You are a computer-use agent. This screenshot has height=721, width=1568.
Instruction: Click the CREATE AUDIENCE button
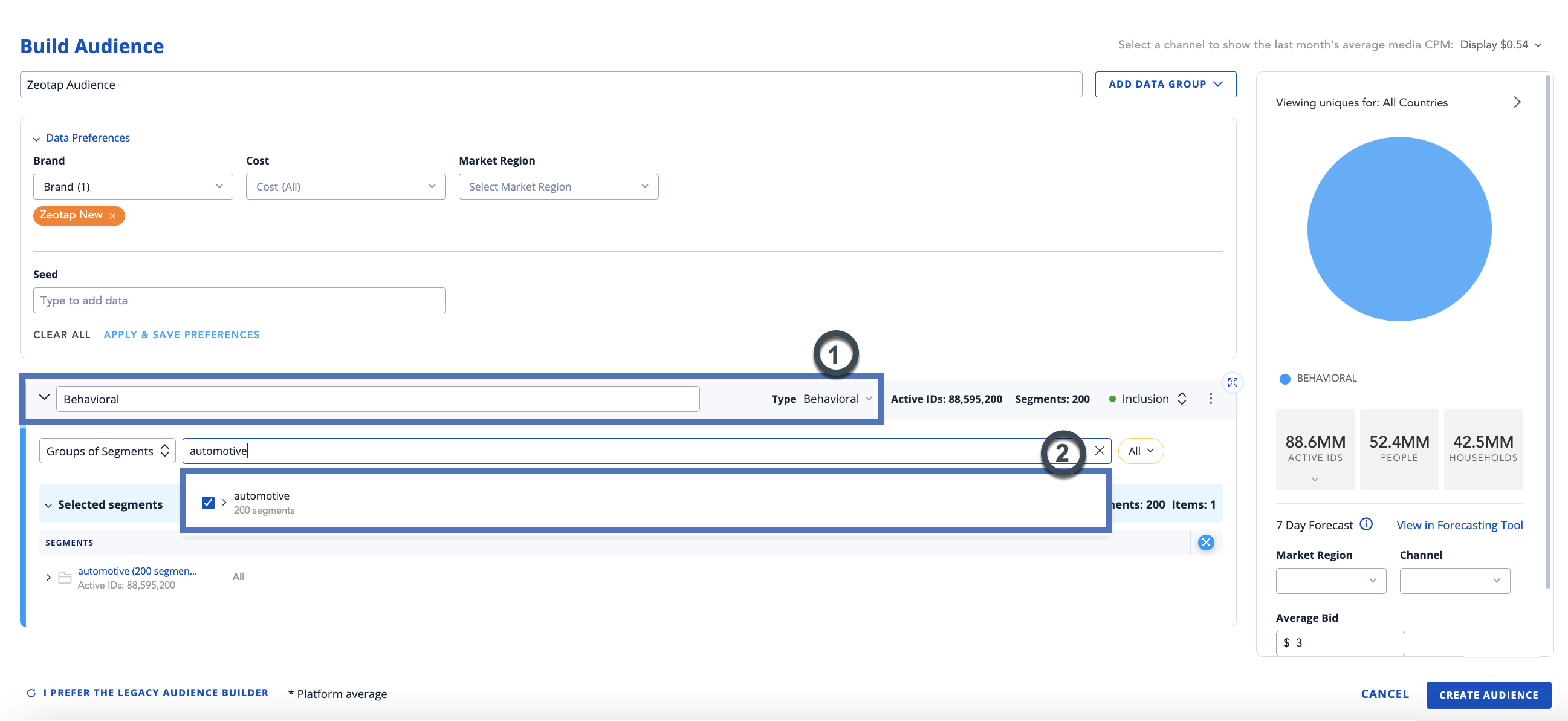click(x=1488, y=695)
